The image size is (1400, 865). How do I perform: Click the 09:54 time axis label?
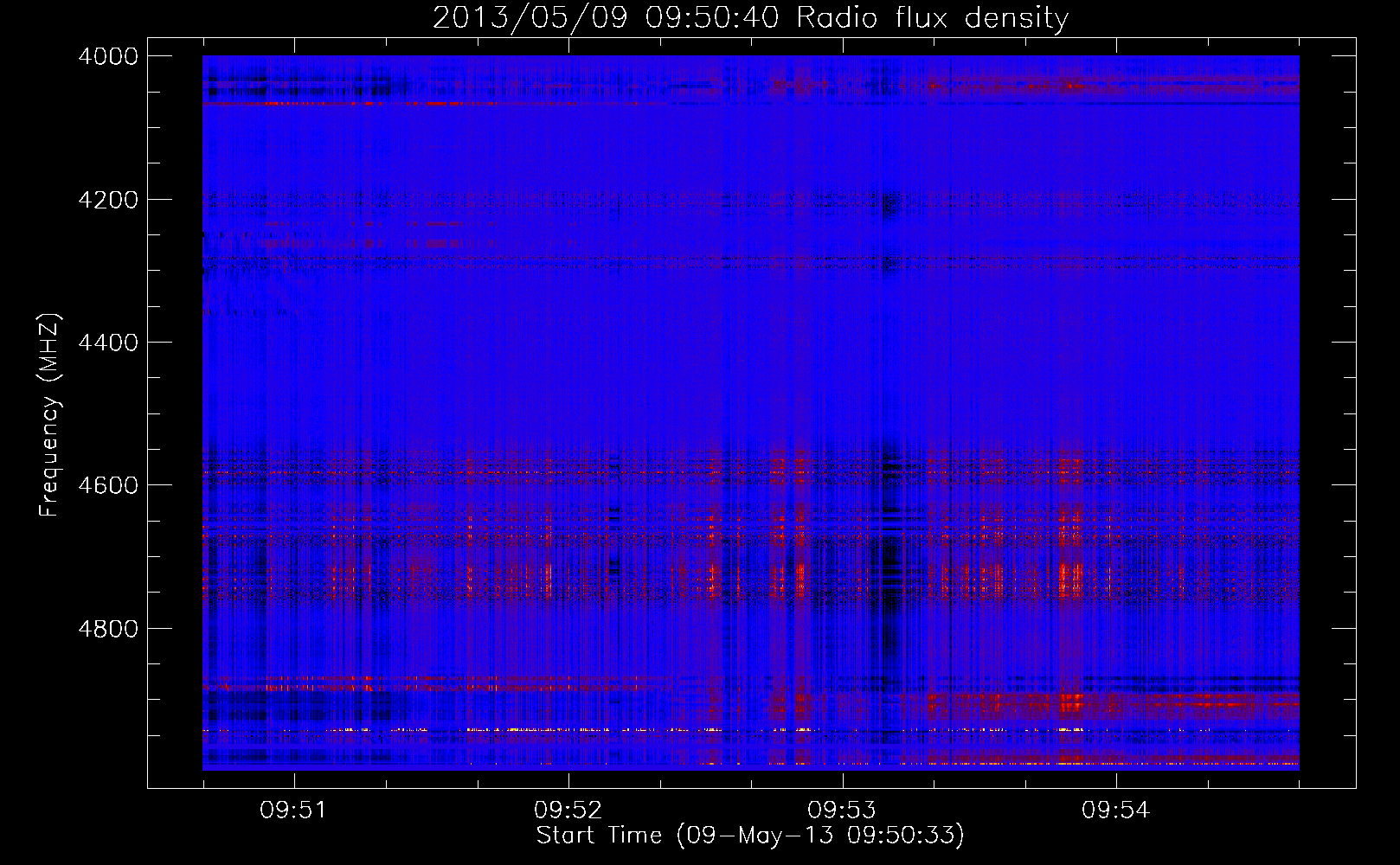coord(1116,810)
